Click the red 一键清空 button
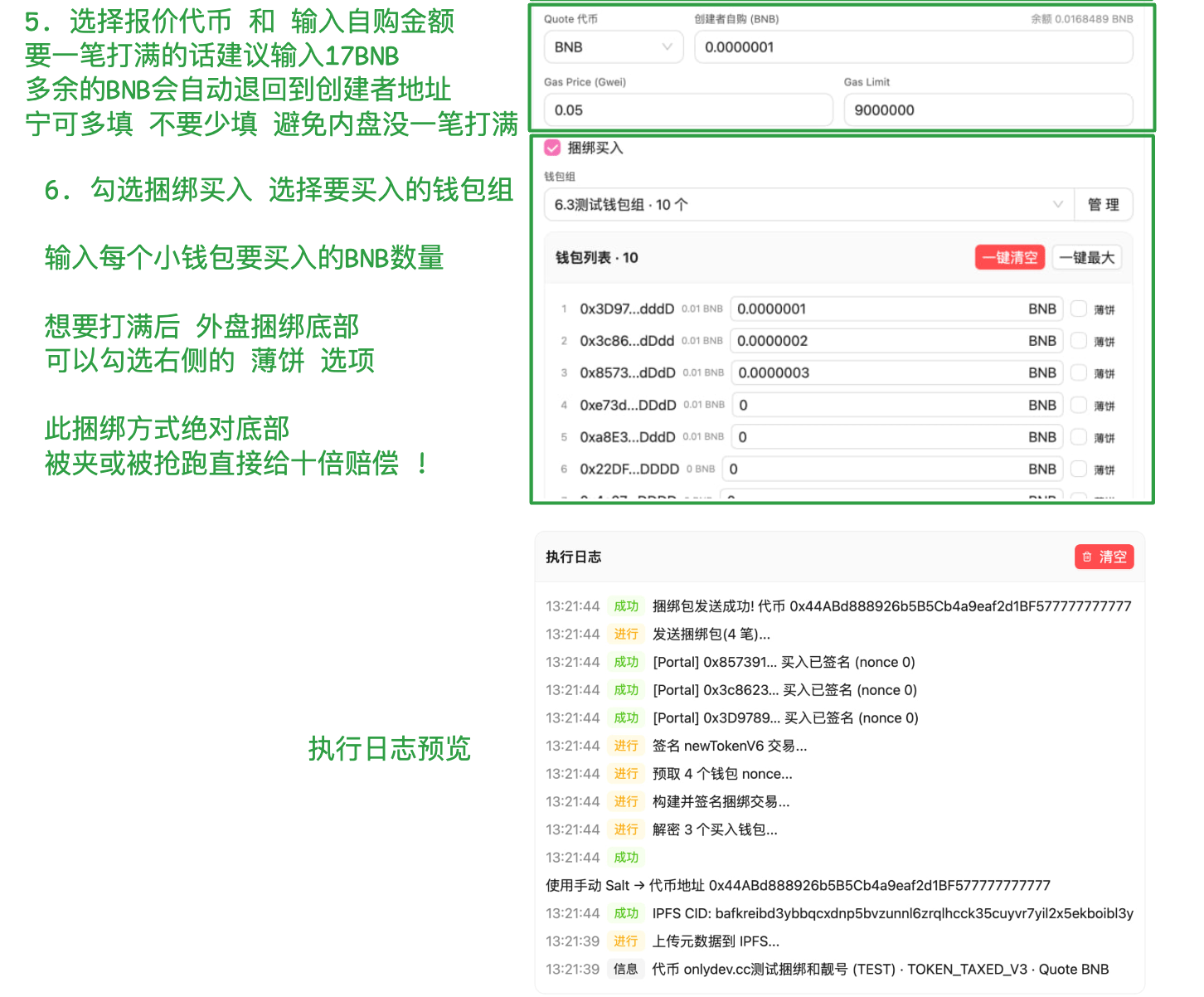The width and height of the screenshot is (1204, 997). point(1009,257)
